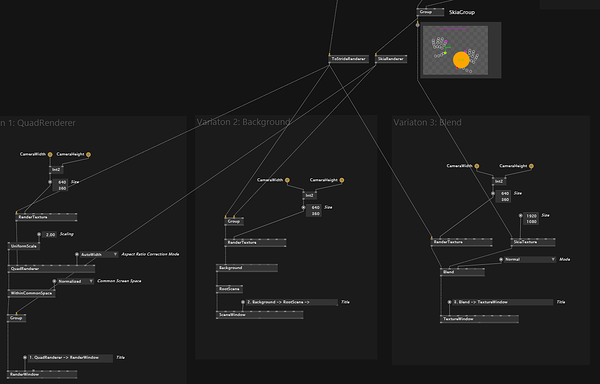The image size is (600, 384).
Task: Click CameraHeight orange pin in Background frame
Action: 342,180
